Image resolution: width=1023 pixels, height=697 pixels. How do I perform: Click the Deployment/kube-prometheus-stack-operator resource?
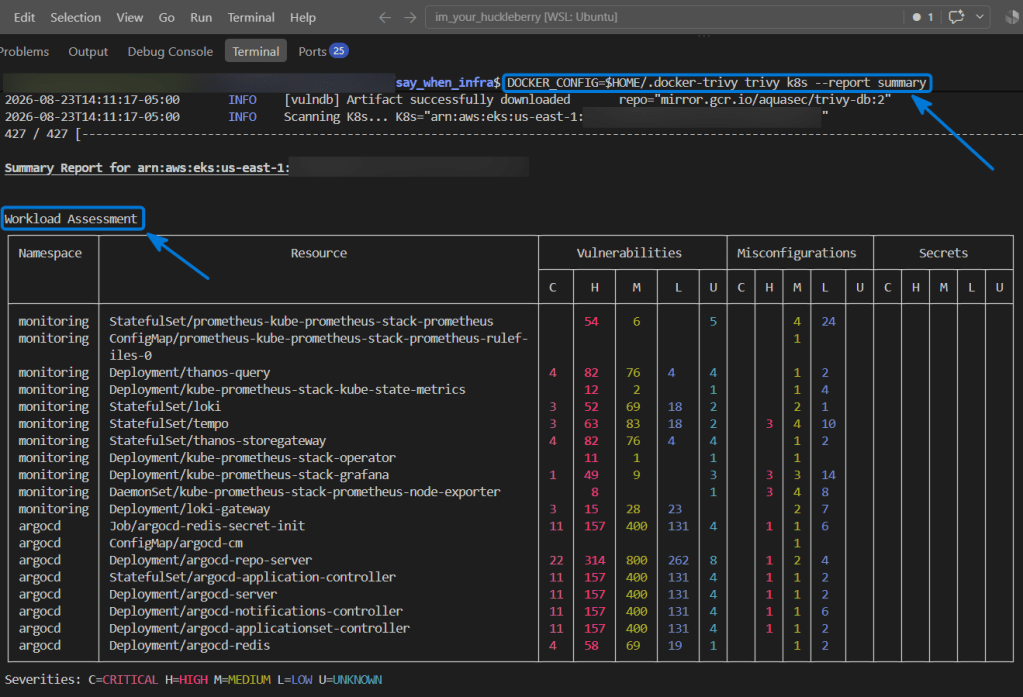[252, 457]
